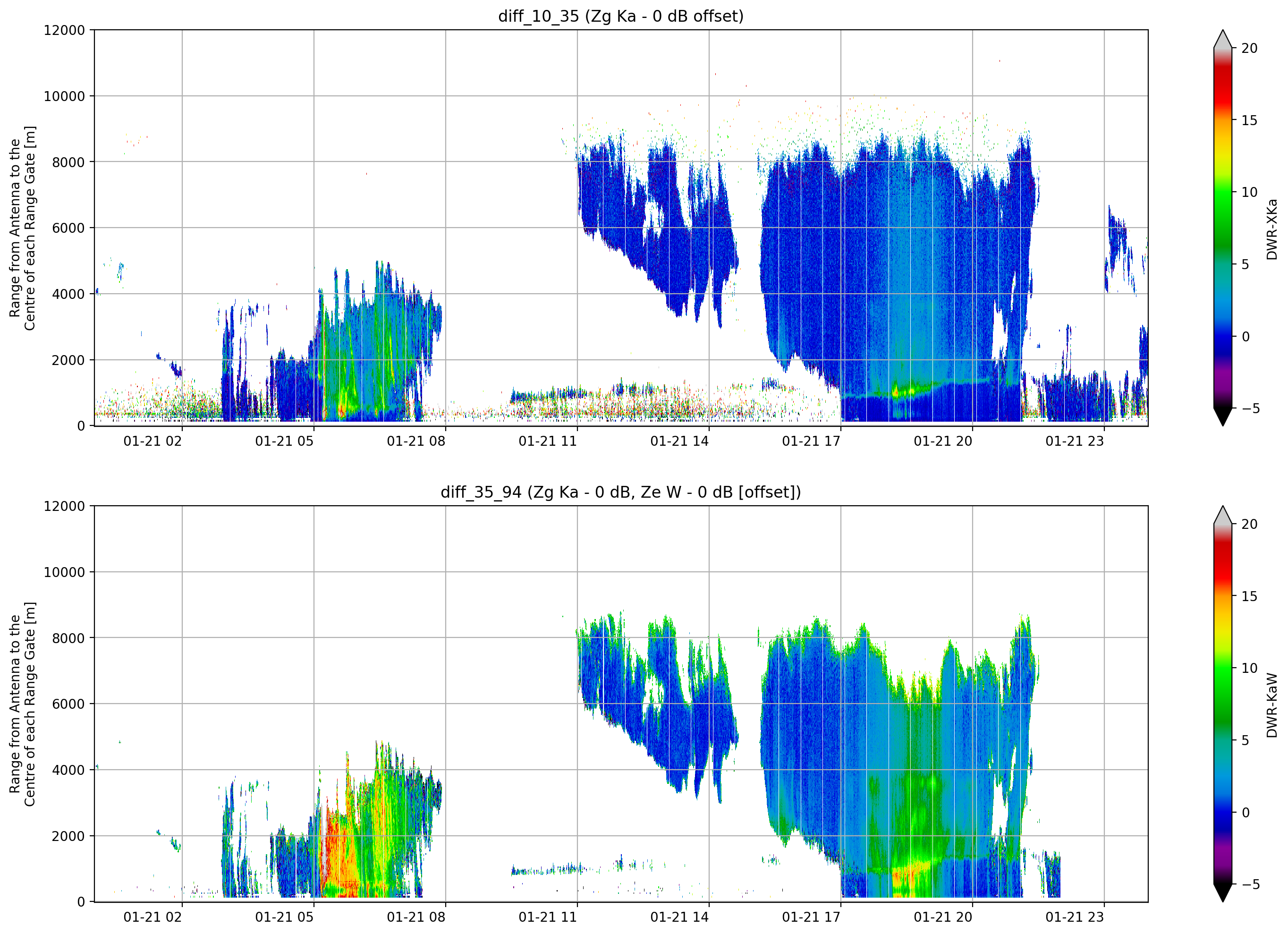Click y-tick "2000" of the diff_10_35 plot
Image resolution: width=1288 pixels, height=934 pixels.
68,360
